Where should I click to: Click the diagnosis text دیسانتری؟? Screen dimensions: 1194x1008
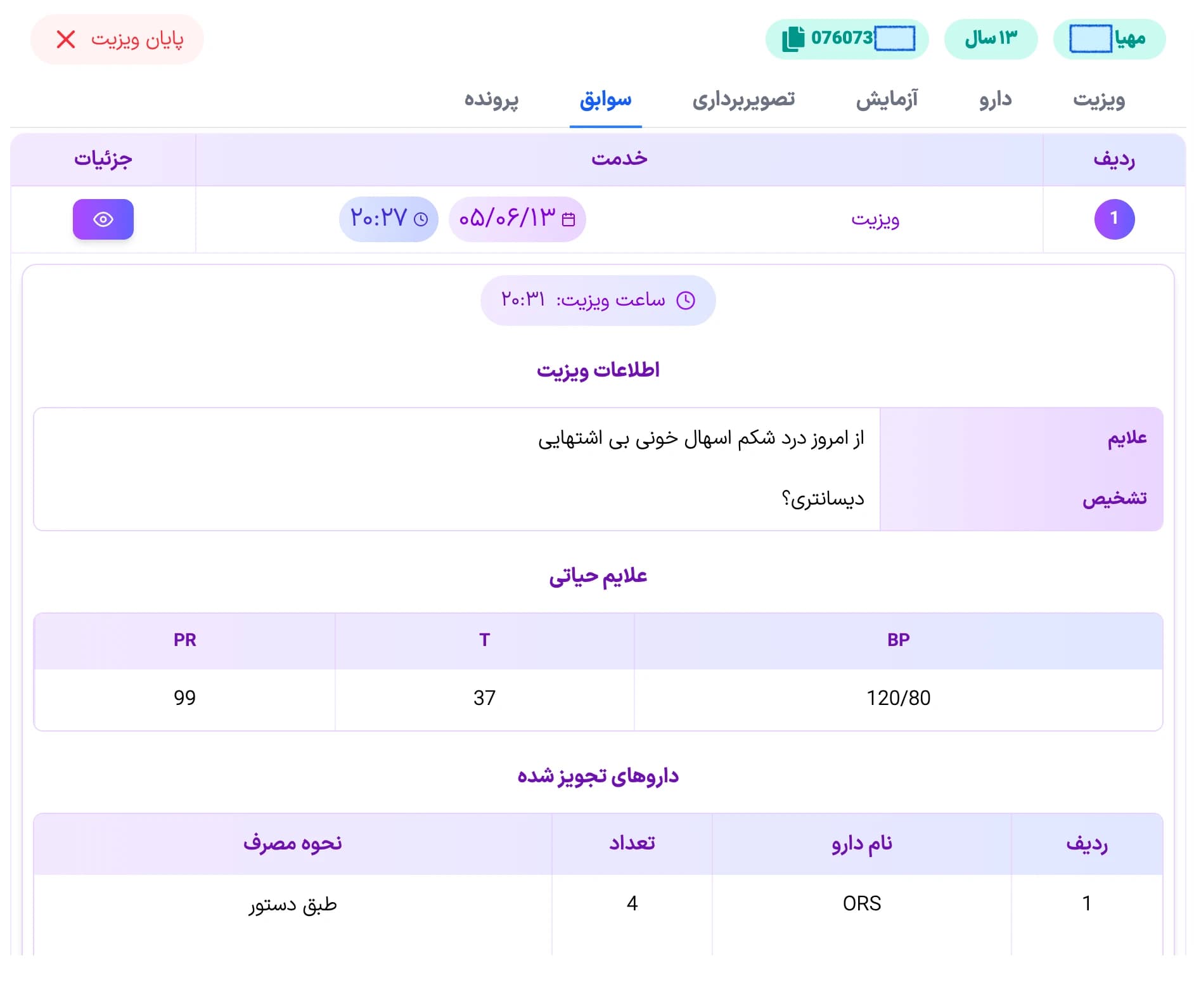tap(823, 499)
